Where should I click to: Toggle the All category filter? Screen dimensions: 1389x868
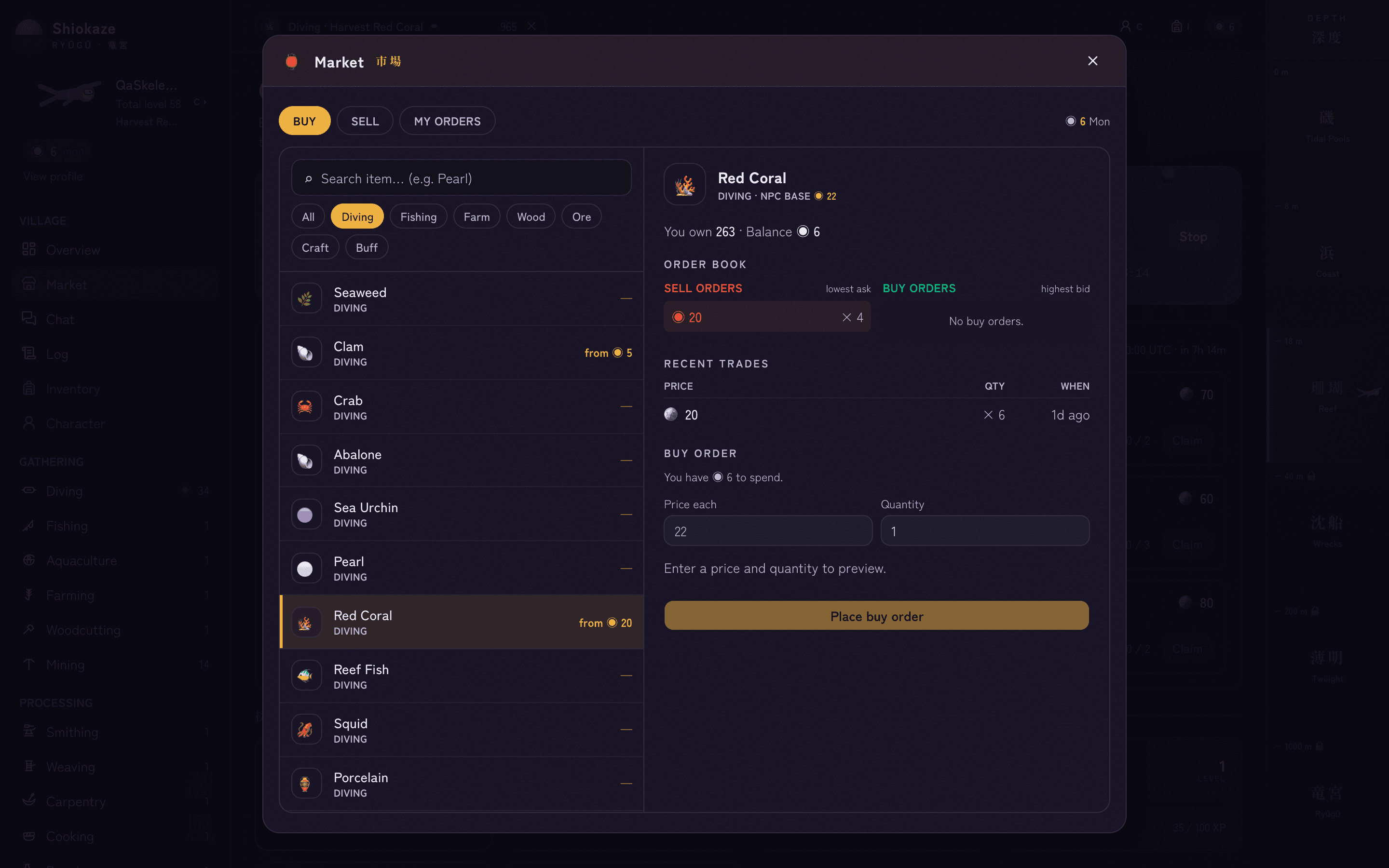(308, 217)
